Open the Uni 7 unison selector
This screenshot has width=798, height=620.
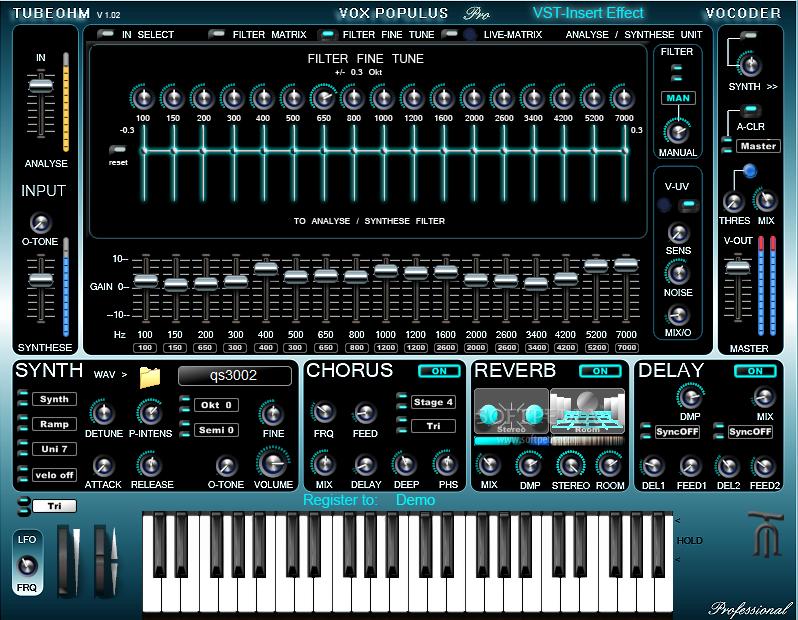(54, 449)
